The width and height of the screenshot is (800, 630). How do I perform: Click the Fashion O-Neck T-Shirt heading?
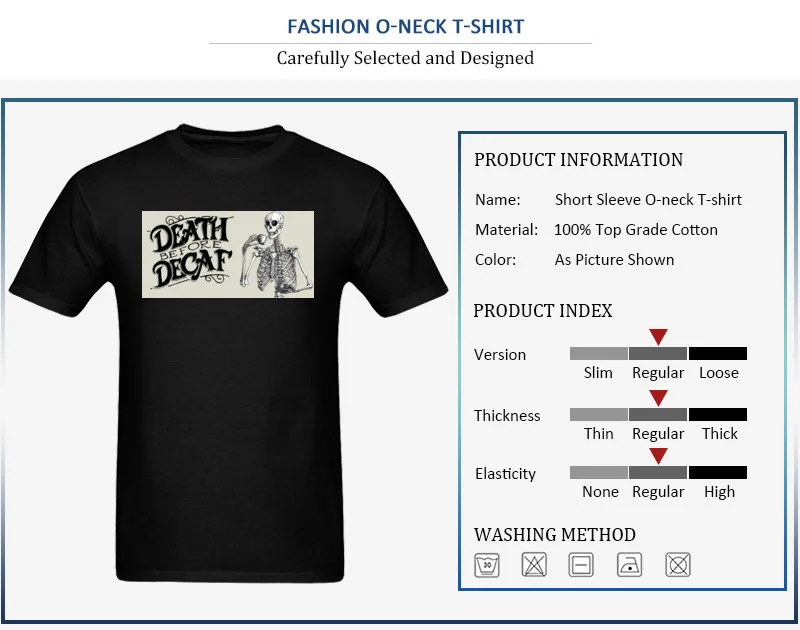(x=406, y=27)
